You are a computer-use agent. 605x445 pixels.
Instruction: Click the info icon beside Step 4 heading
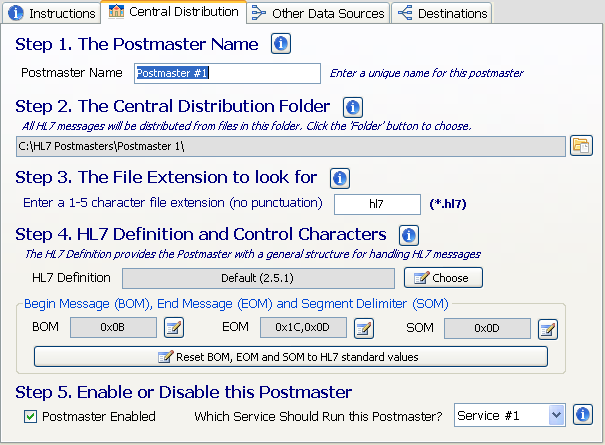point(408,235)
